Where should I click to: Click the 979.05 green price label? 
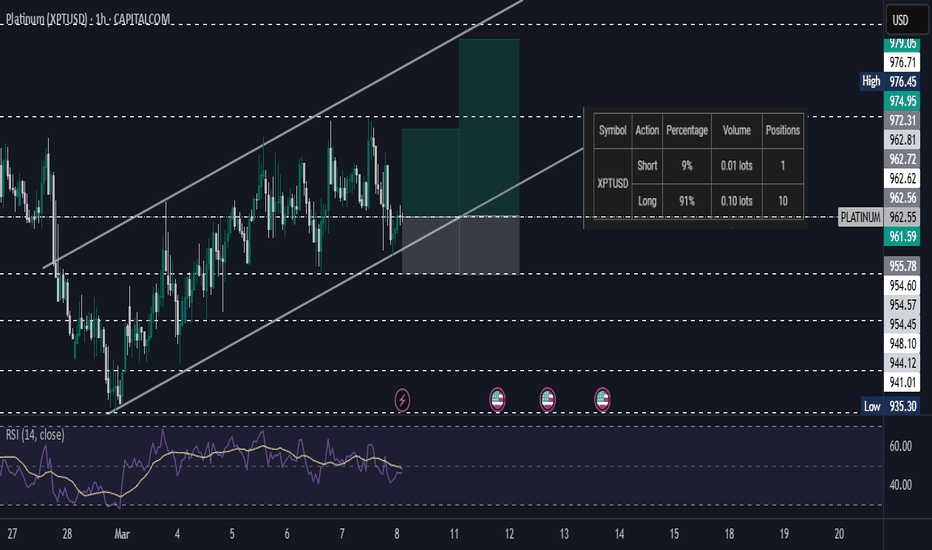(x=902, y=44)
